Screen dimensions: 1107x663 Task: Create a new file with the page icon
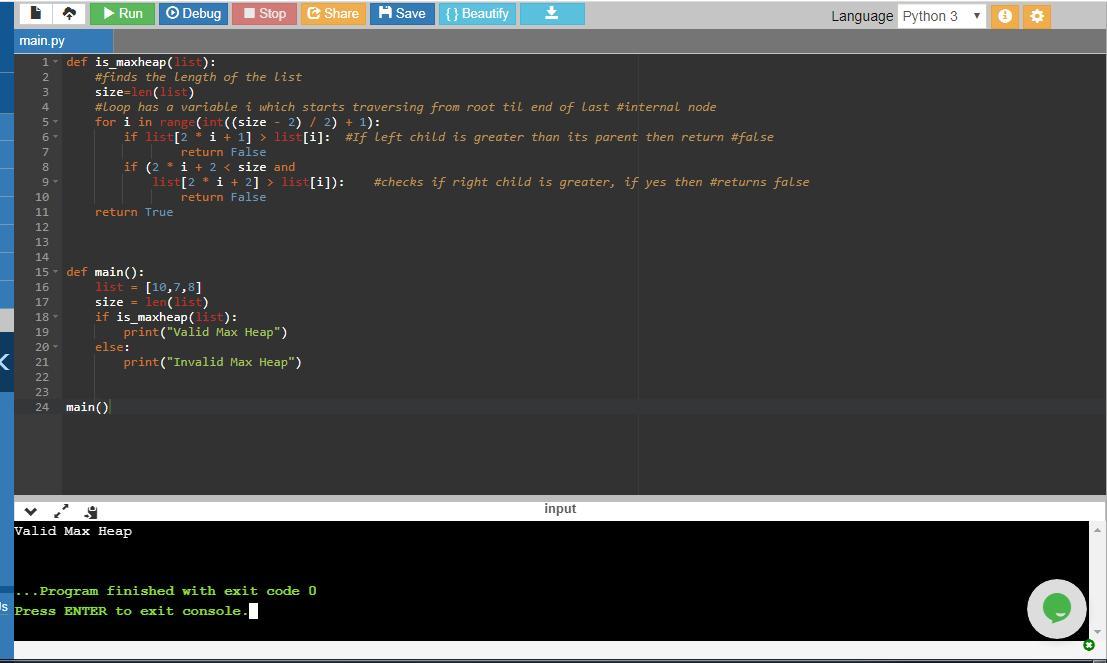(36, 14)
